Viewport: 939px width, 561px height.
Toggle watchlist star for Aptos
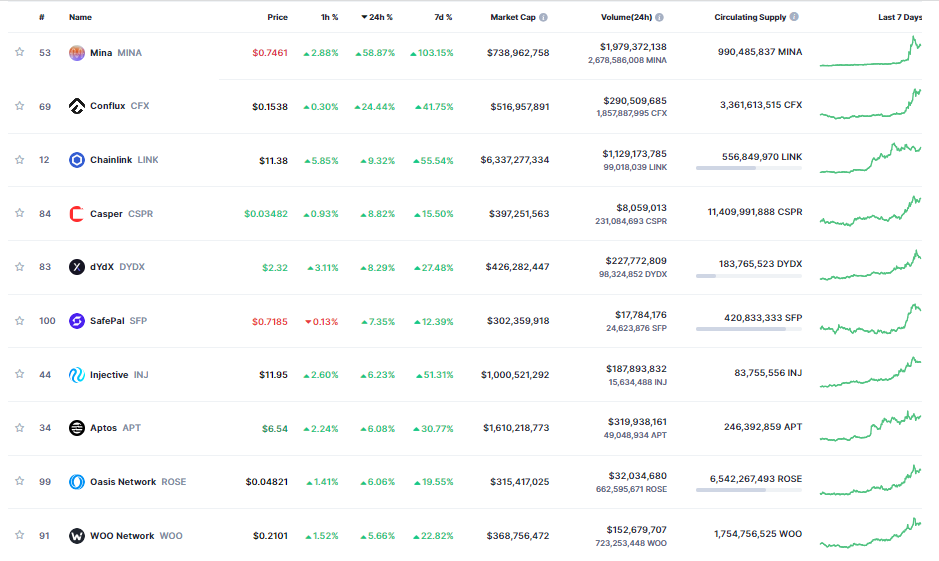coord(19,428)
